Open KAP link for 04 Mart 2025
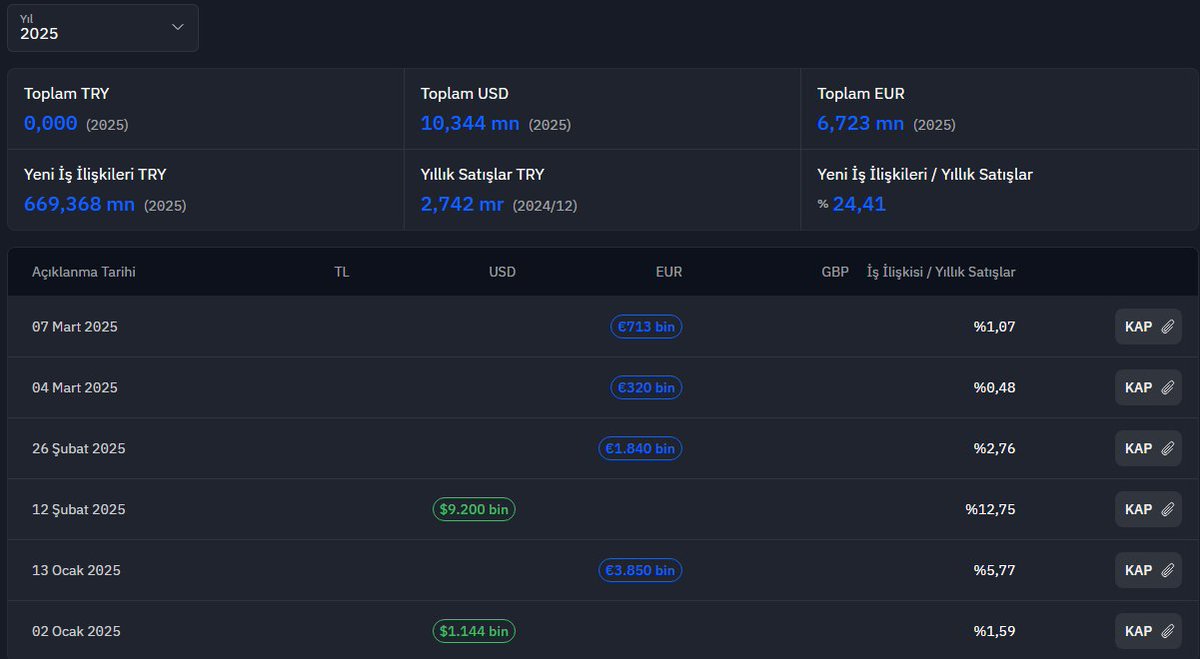Screen dimensions: 1200x659 tap(1148, 387)
